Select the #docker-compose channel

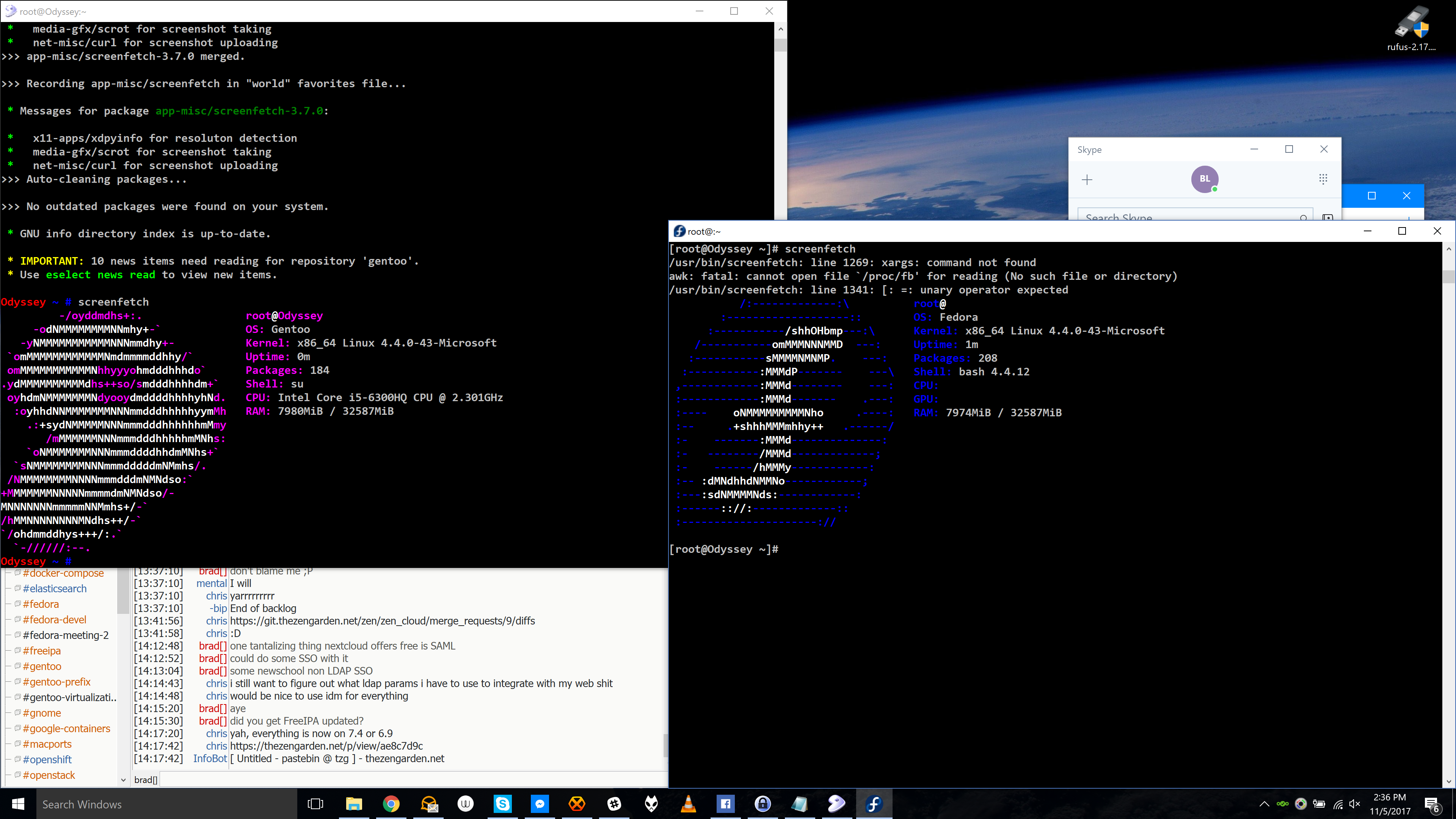point(63,573)
